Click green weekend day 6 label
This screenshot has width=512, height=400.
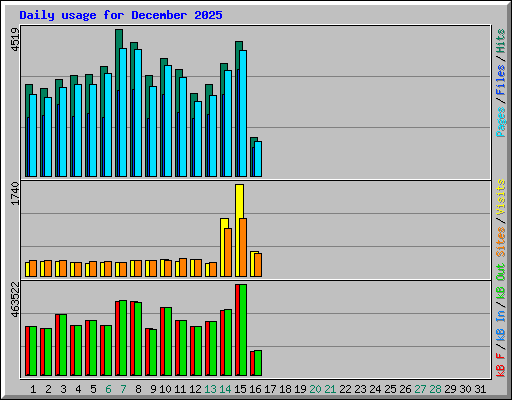108,389
